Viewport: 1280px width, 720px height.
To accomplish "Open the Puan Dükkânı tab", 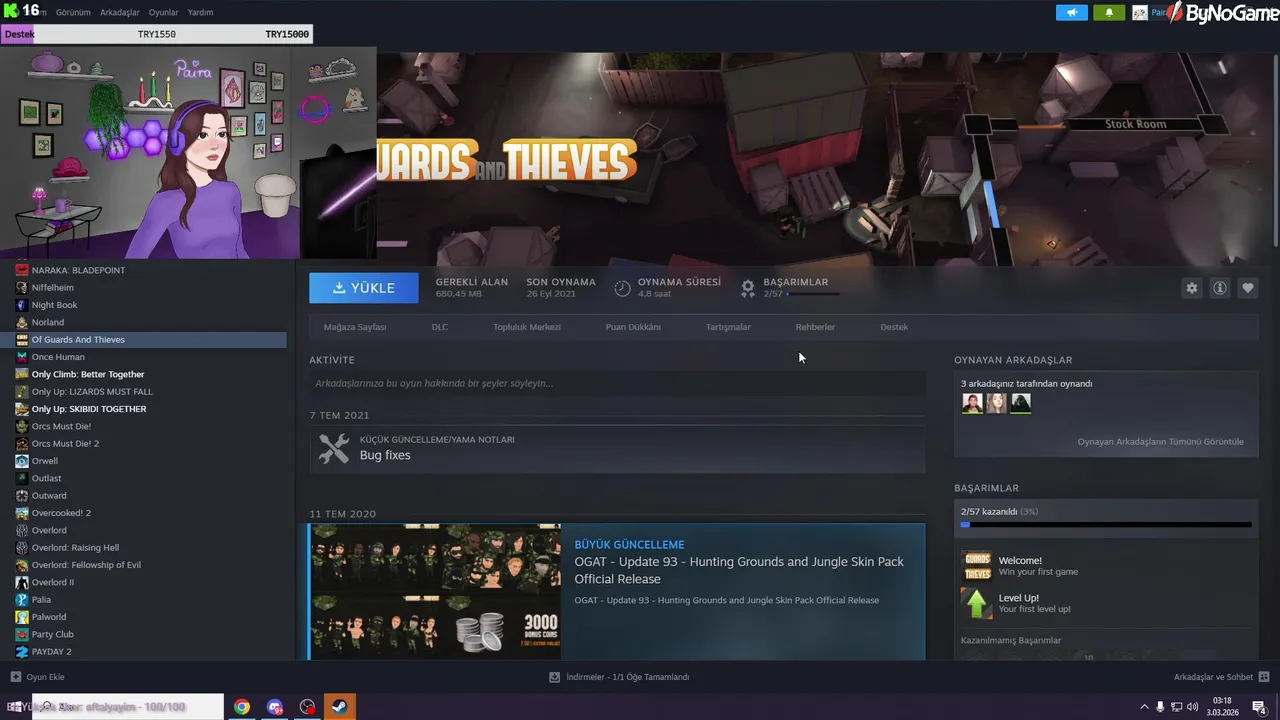I will 631,327.
